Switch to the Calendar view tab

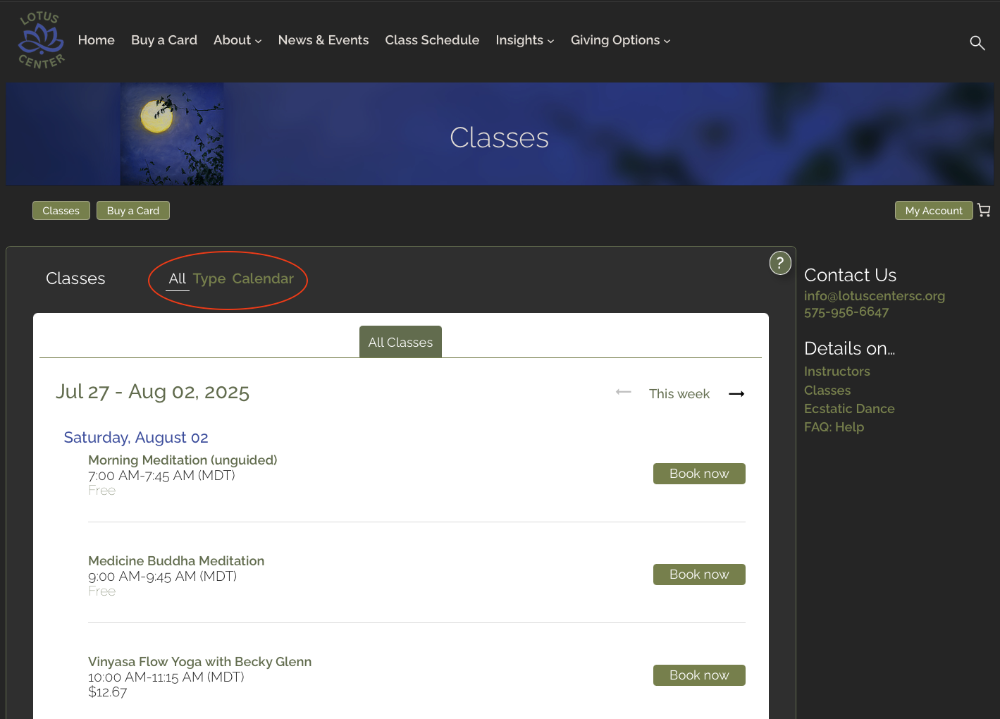tap(263, 279)
